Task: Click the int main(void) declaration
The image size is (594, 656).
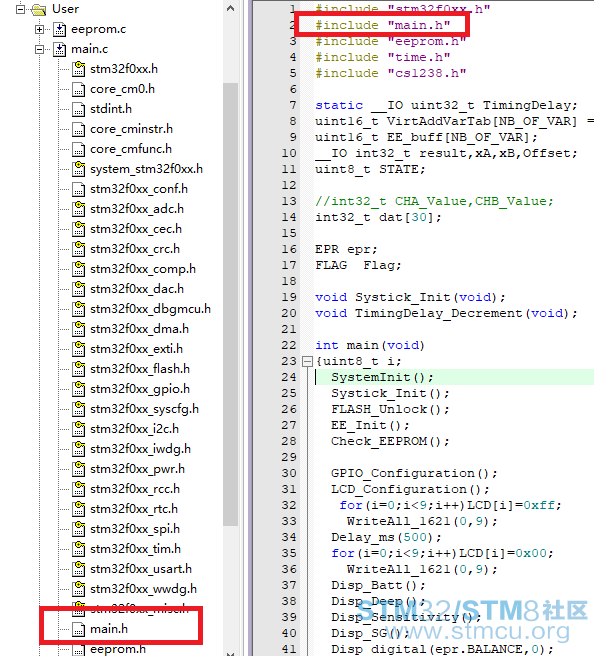Action: (370, 345)
